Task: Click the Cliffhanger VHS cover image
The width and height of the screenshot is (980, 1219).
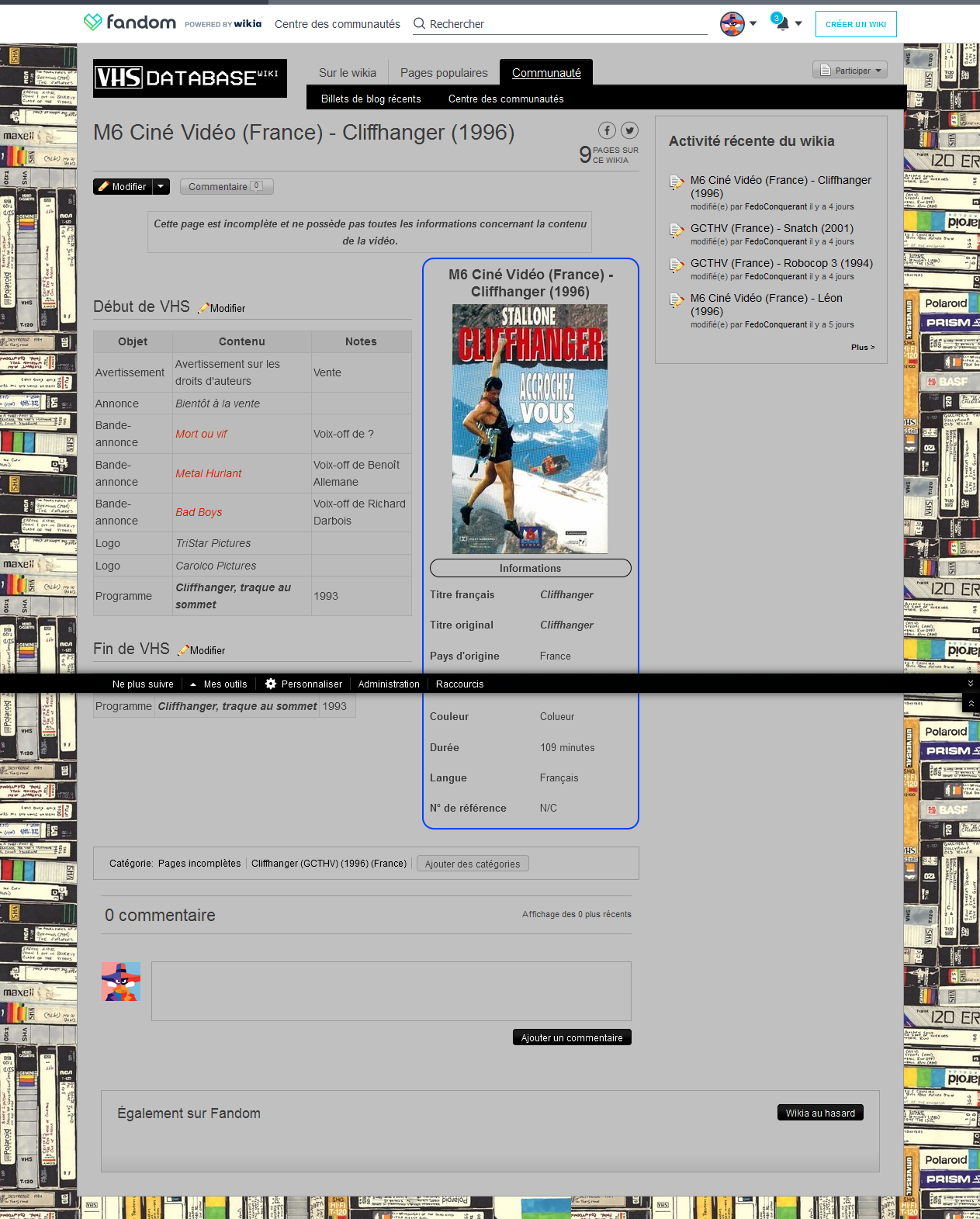Action: click(530, 428)
